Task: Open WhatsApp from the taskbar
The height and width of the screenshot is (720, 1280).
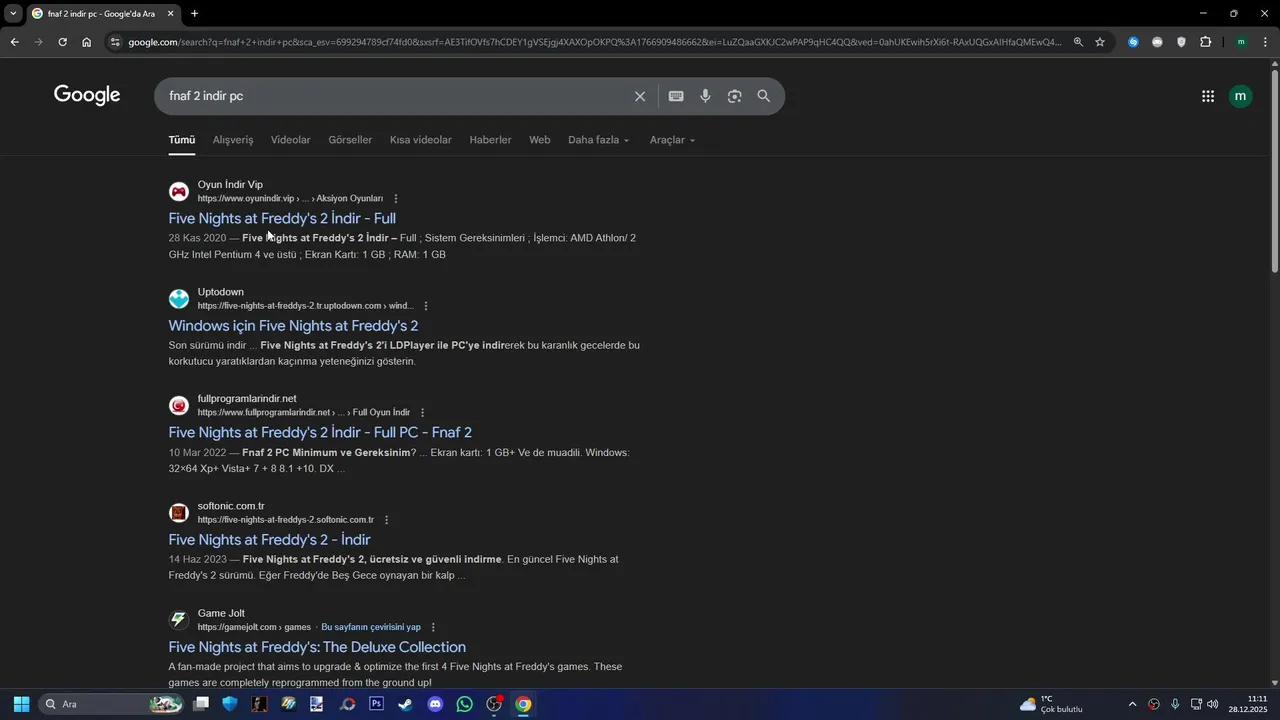Action: pos(464,704)
